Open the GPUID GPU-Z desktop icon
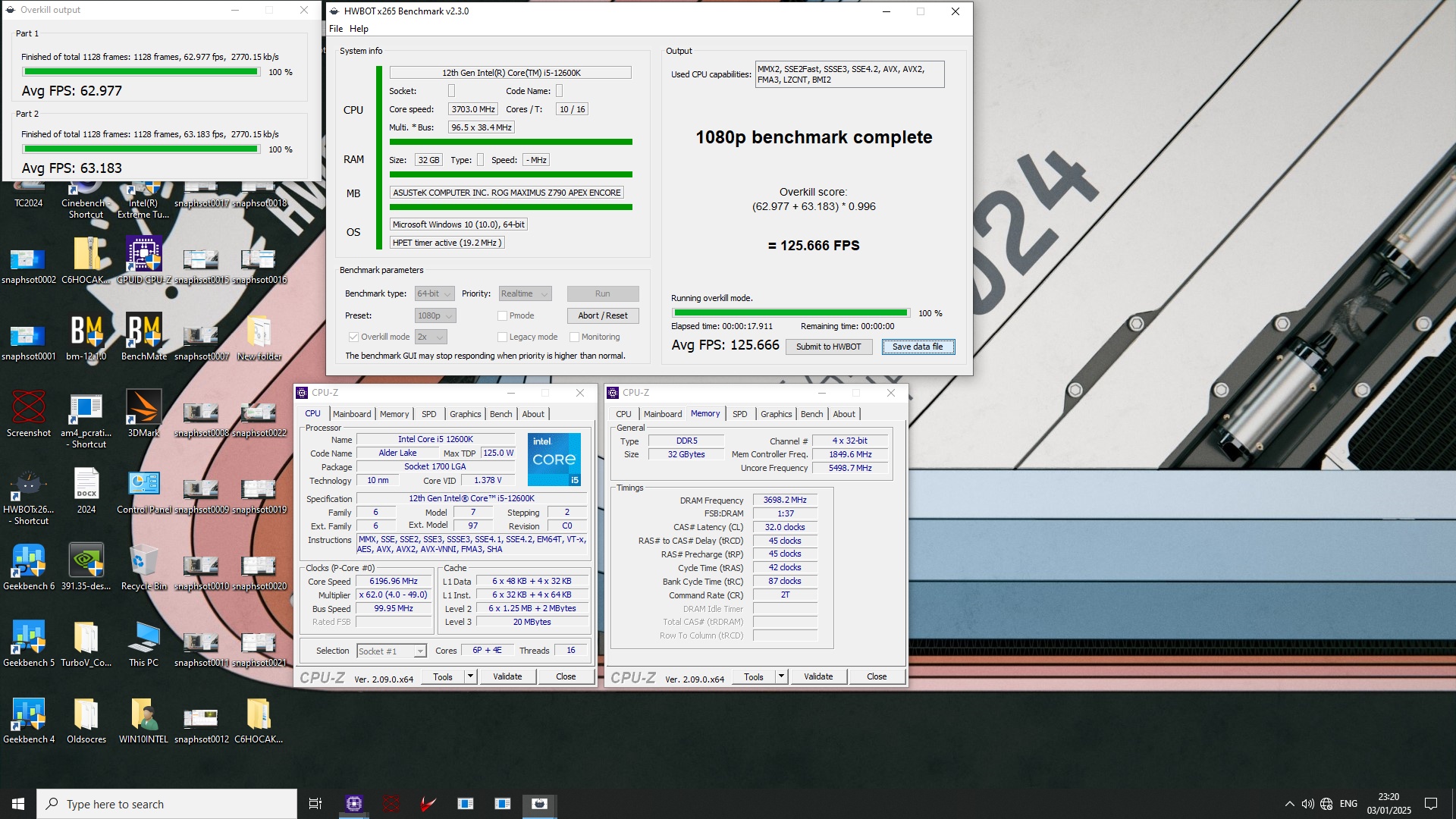Image resolution: width=1456 pixels, height=819 pixels. click(144, 260)
